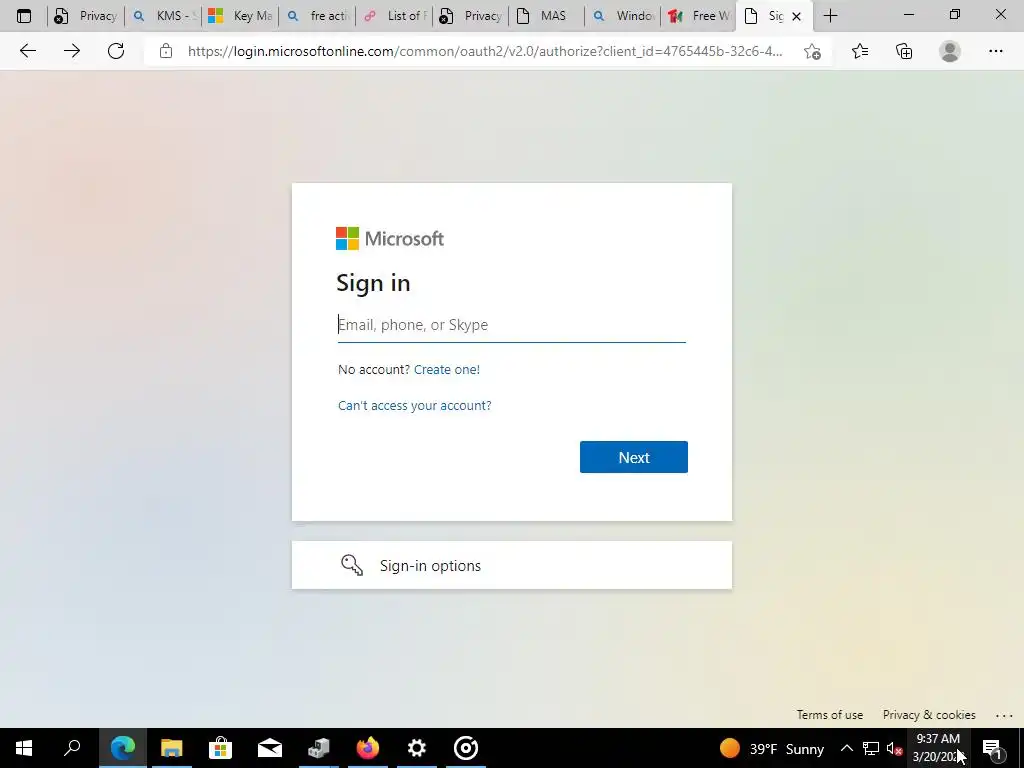Image resolution: width=1024 pixels, height=768 pixels.
Task: Click the Create one! link
Action: click(x=447, y=370)
